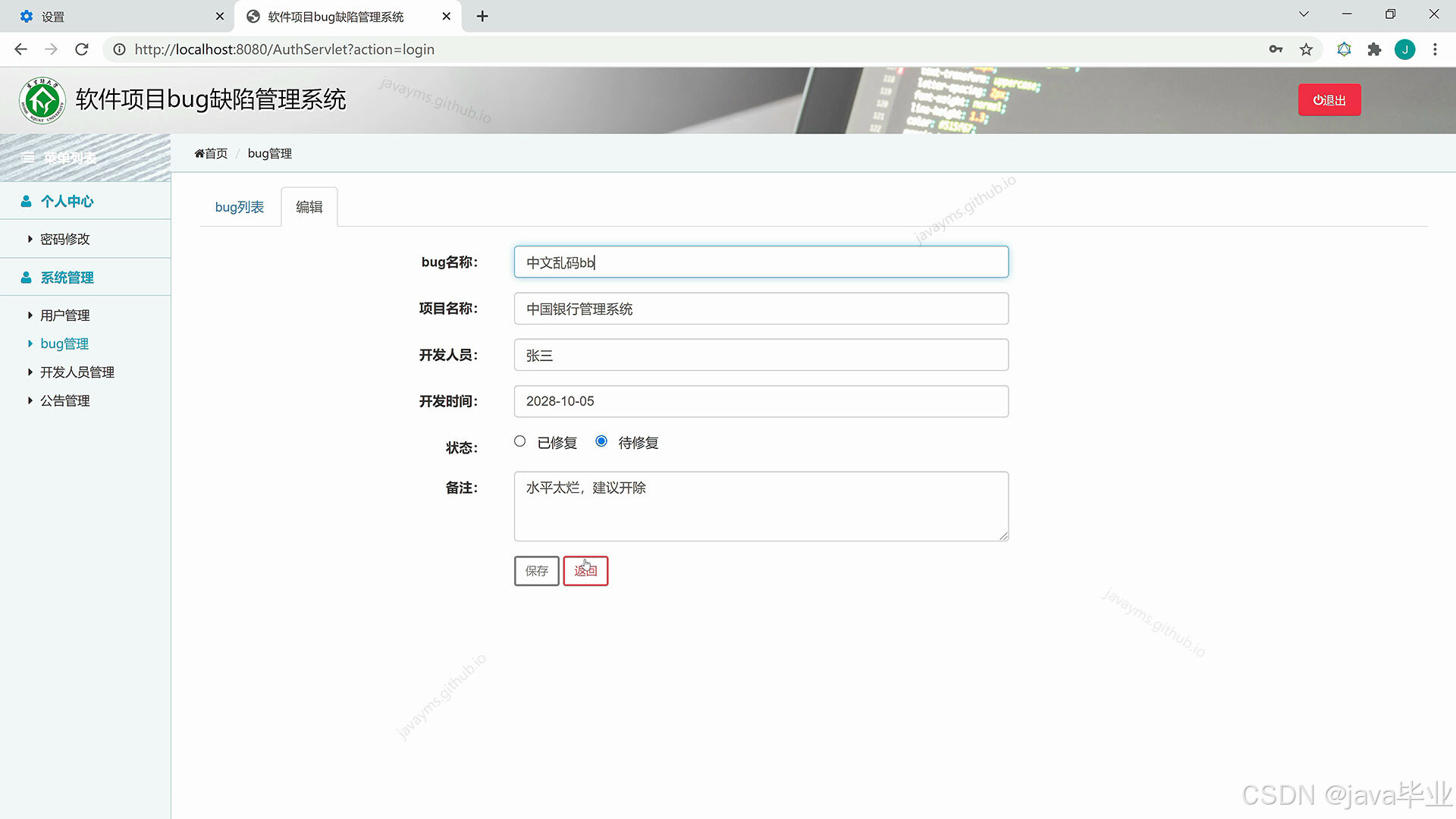Select the 编辑 tab
The width and height of the screenshot is (1456, 819).
tap(309, 207)
